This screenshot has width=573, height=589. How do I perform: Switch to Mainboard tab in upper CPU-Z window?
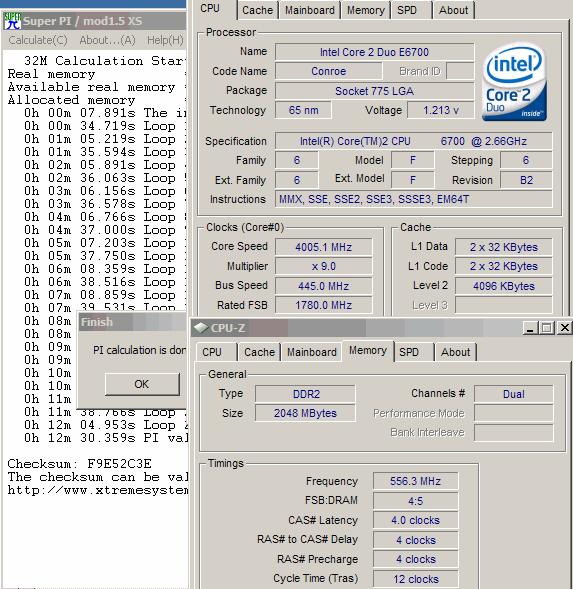310,10
